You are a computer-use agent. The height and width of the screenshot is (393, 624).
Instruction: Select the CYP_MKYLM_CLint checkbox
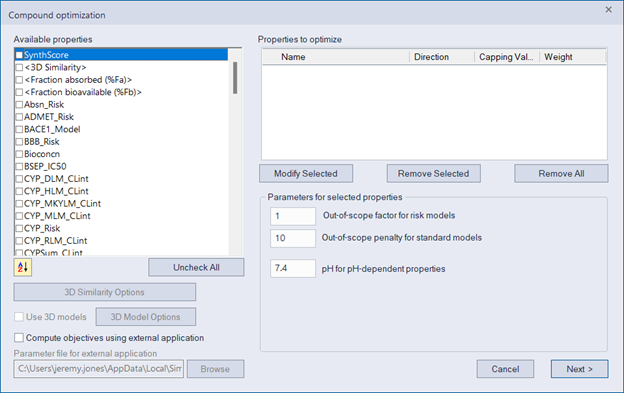click(19, 204)
